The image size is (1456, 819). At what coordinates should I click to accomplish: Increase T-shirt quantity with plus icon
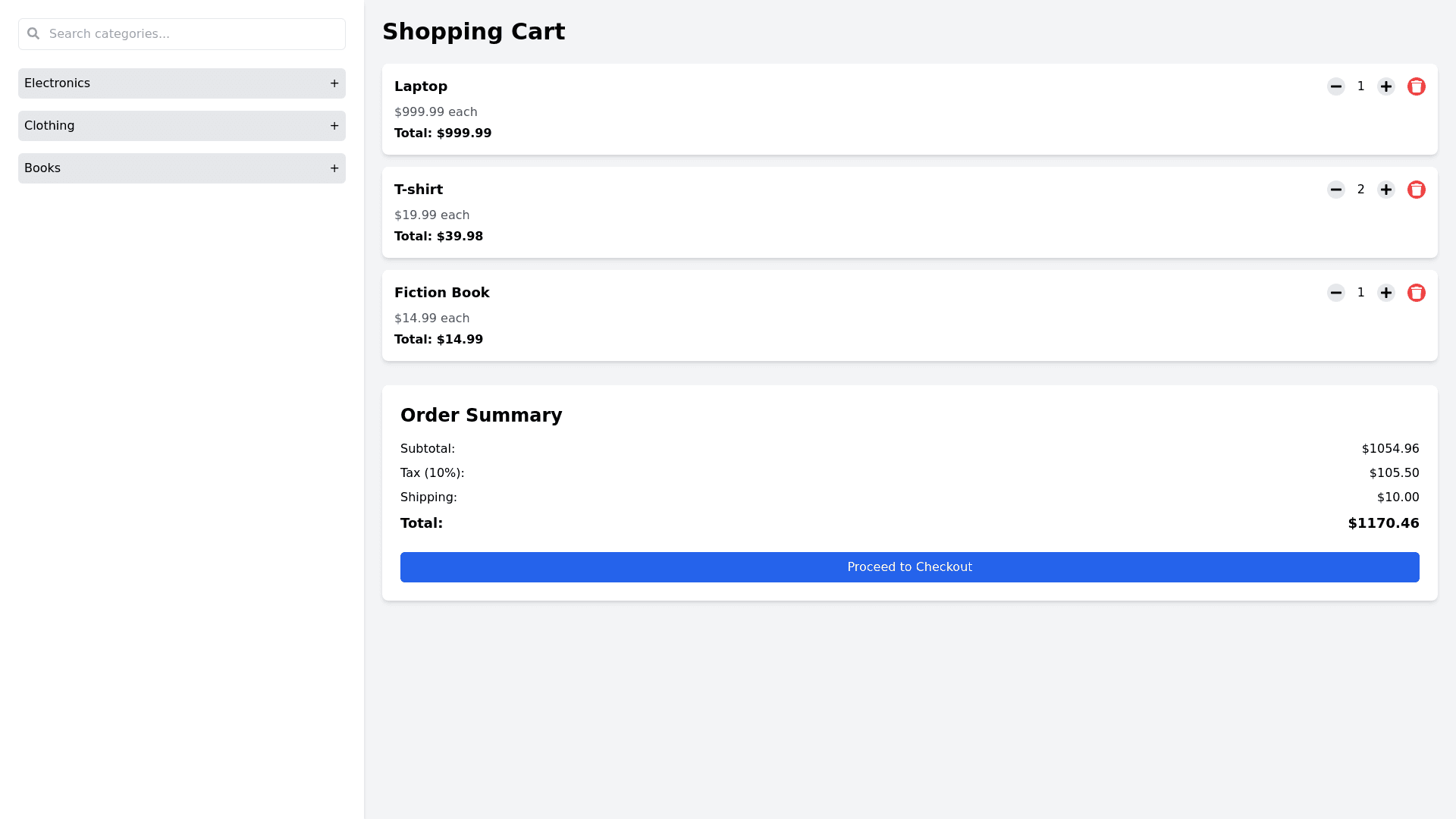tap(1385, 190)
